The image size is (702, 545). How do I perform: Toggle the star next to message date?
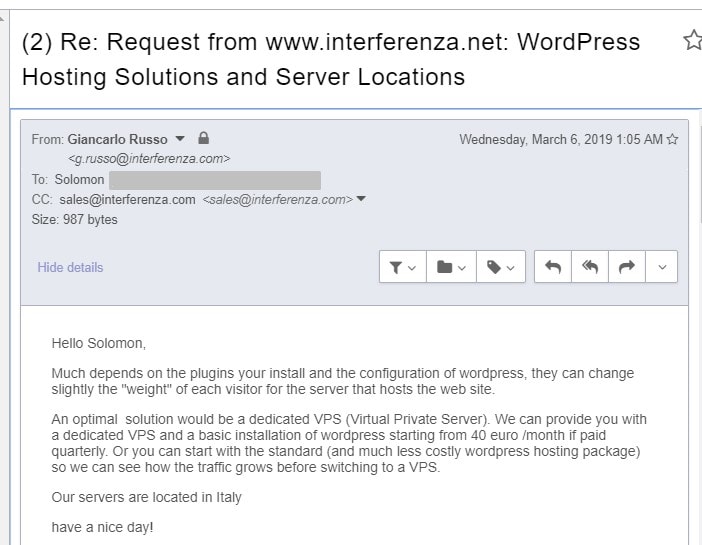[672, 139]
